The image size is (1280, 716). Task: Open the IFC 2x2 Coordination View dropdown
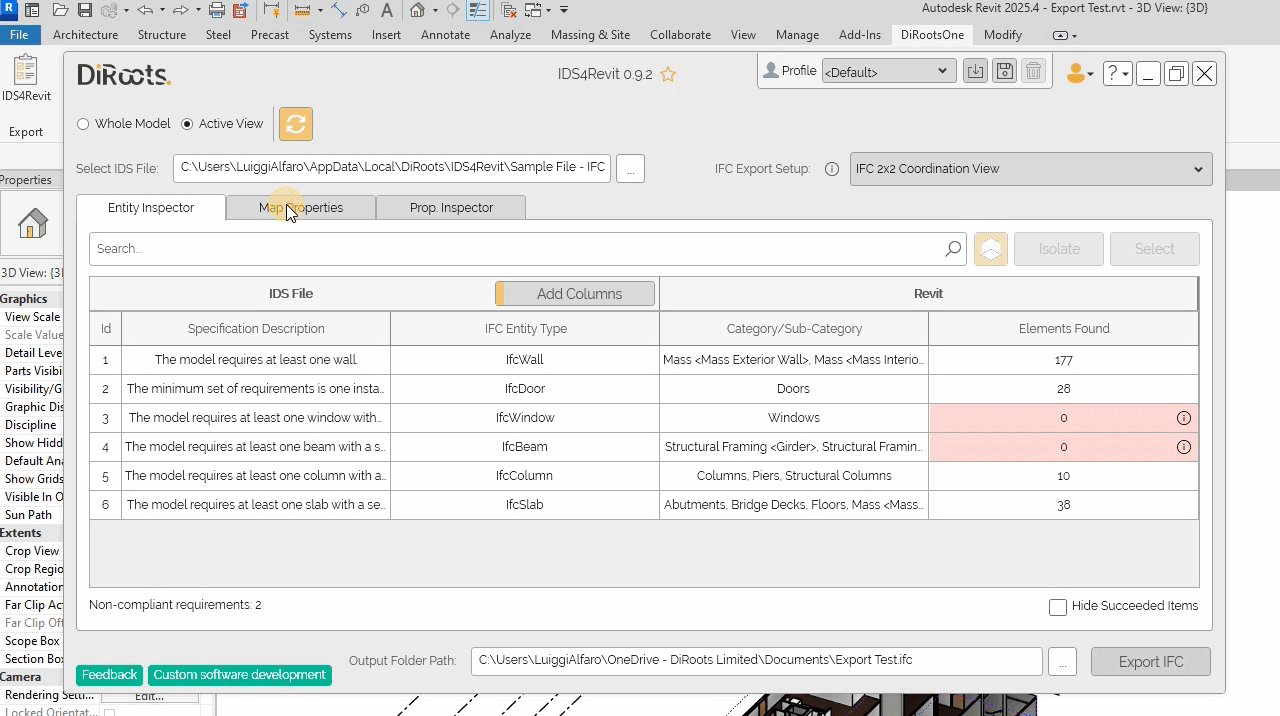[1031, 169]
